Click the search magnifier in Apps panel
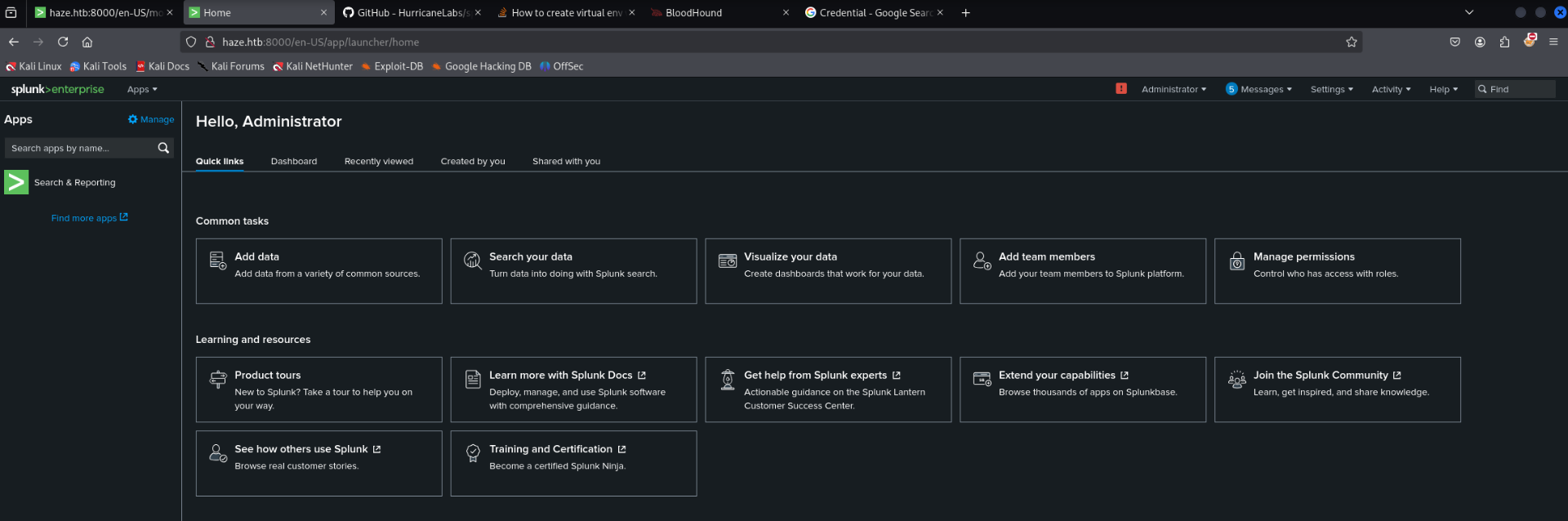Image resolution: width=1568 pixels, height=521 pixels. point(163,148)
